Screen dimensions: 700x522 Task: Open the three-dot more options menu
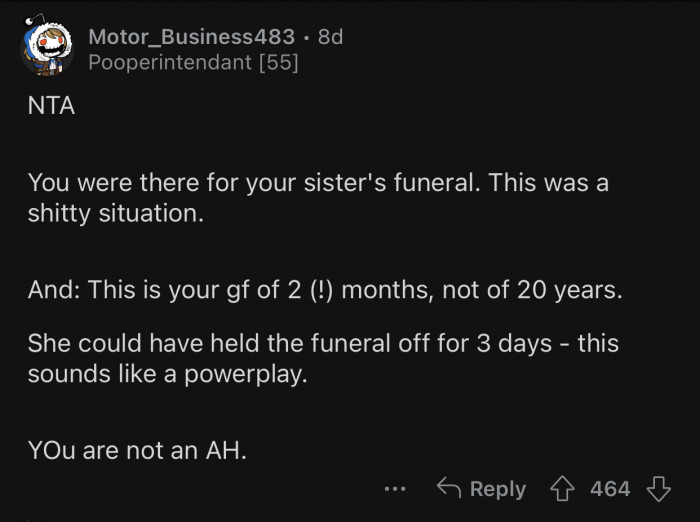[x=395, y=490]
